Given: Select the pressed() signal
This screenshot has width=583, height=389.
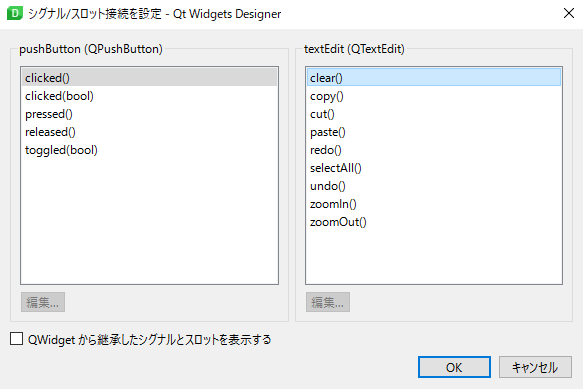Looking at the screenshot, I should pyautogui.click(x=149, y=114).
